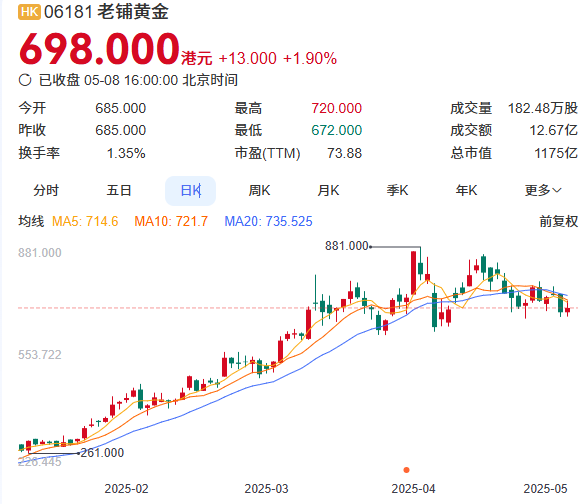Click the 昨收 value 685.000

pos(120,130)
